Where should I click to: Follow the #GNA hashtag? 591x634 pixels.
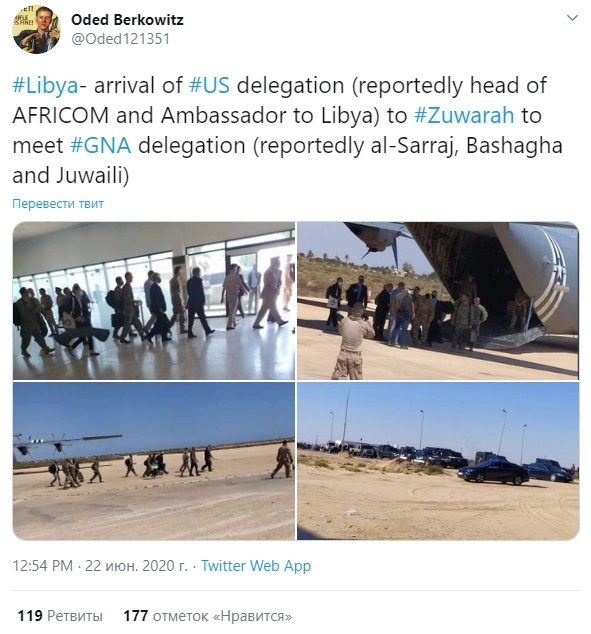101,146
